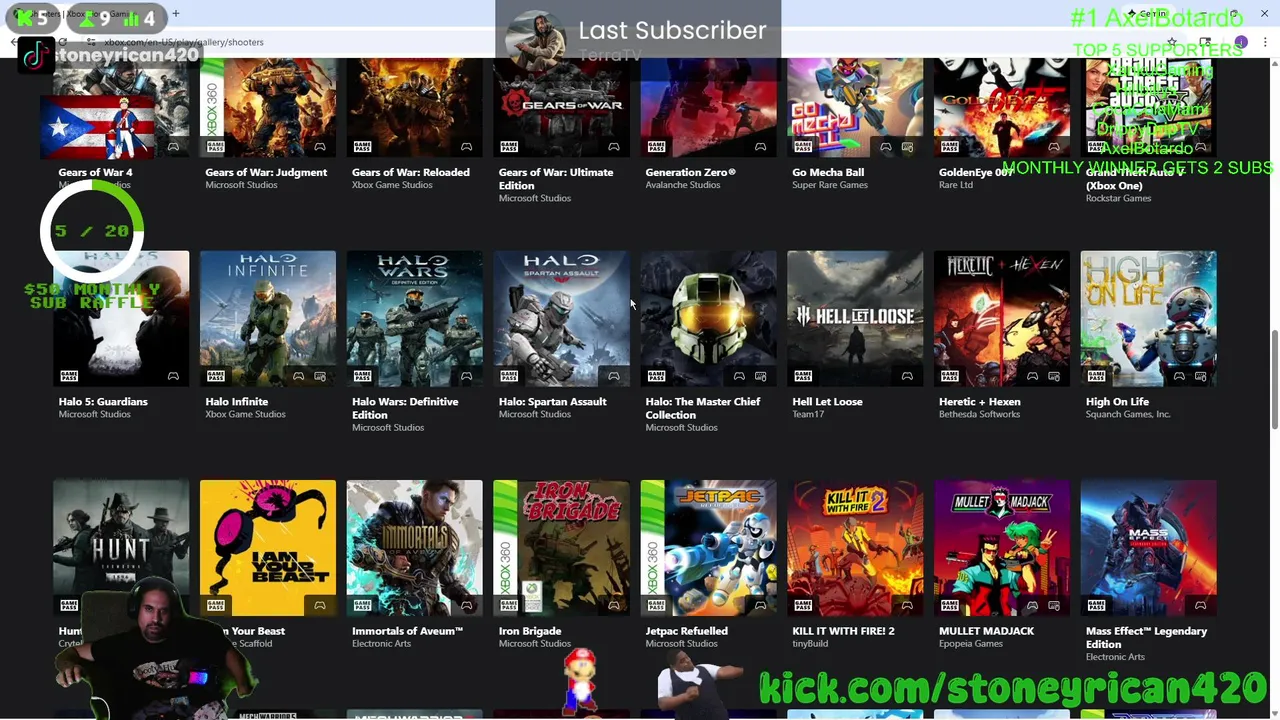Click controller icon on Mass Effect Legendary Edition card
1280x720 pixels.
(1201, 605)
